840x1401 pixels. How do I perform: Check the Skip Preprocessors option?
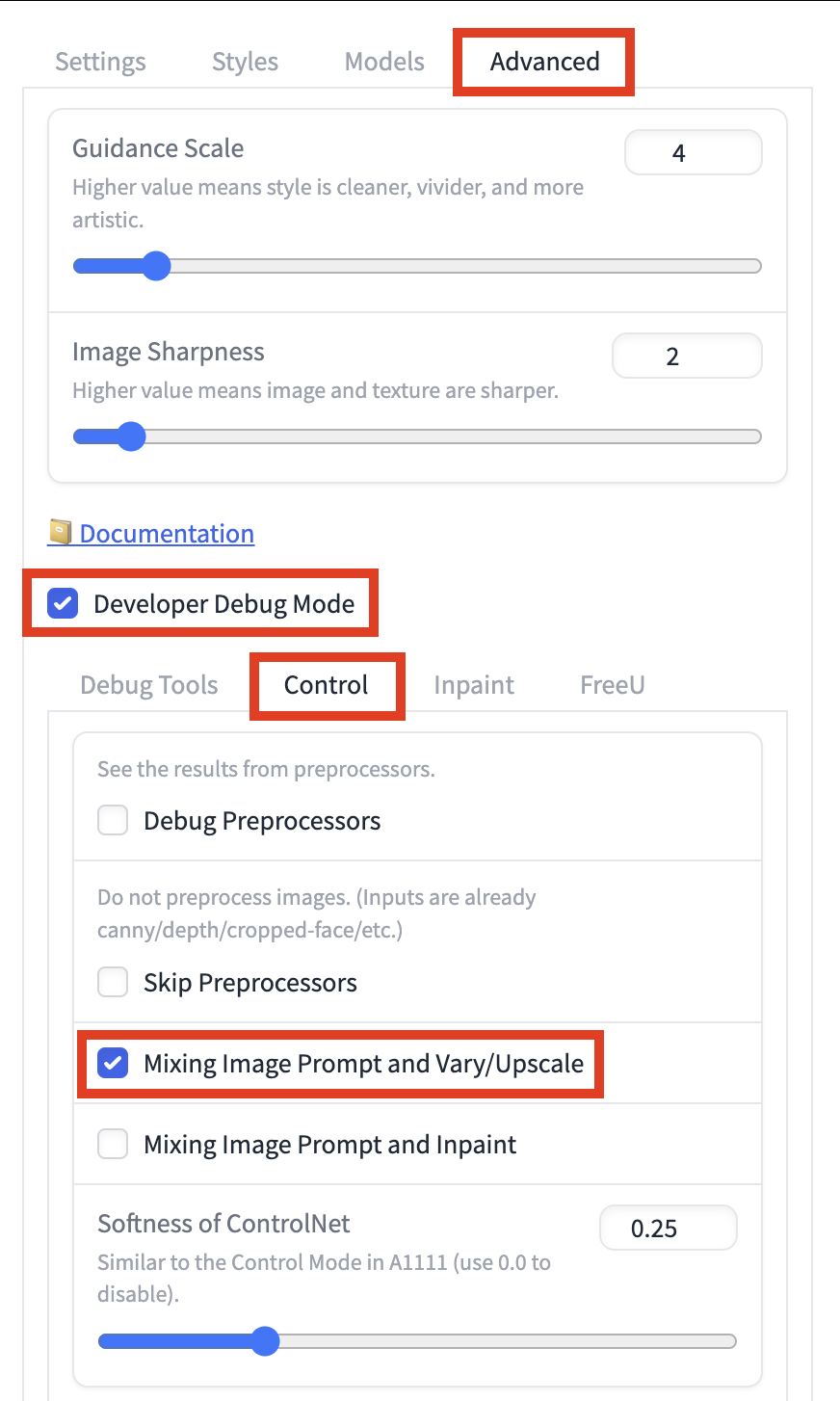114,983
